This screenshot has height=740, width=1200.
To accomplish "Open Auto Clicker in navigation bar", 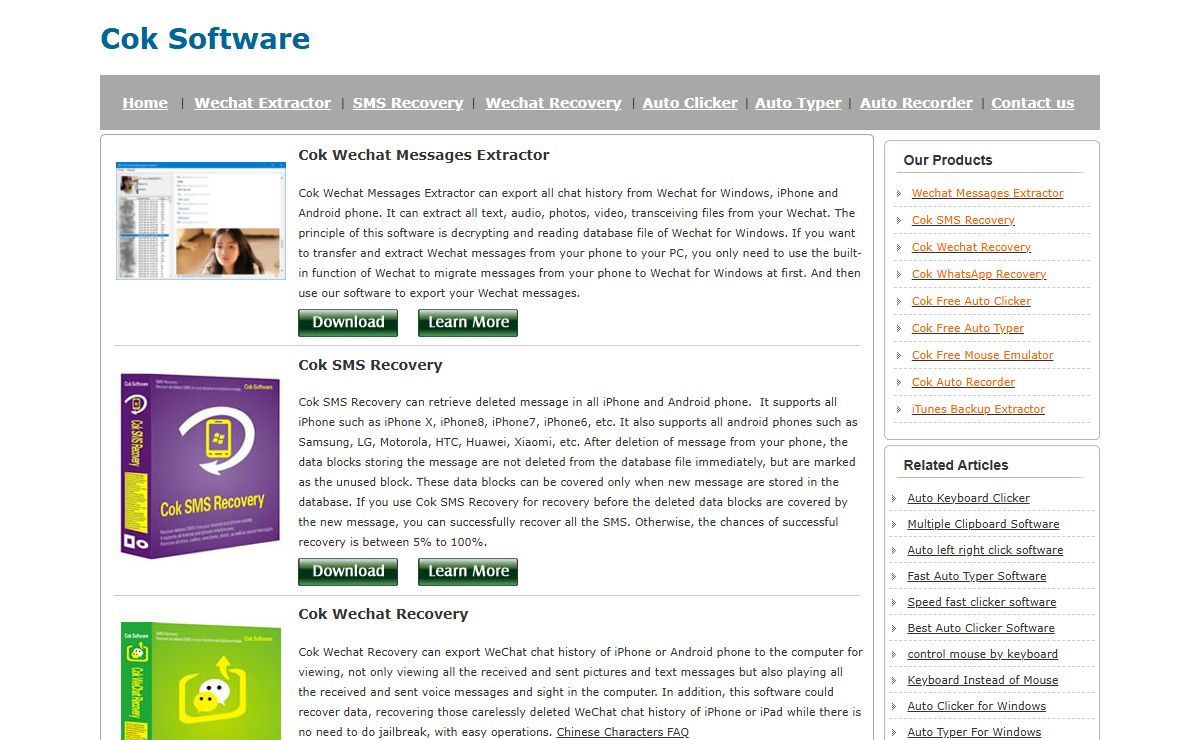I will point(690,103).
